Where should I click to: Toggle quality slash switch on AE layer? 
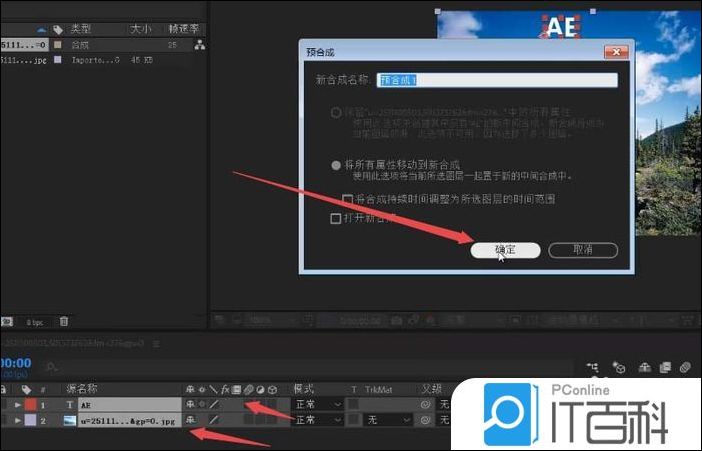[214, 404]
